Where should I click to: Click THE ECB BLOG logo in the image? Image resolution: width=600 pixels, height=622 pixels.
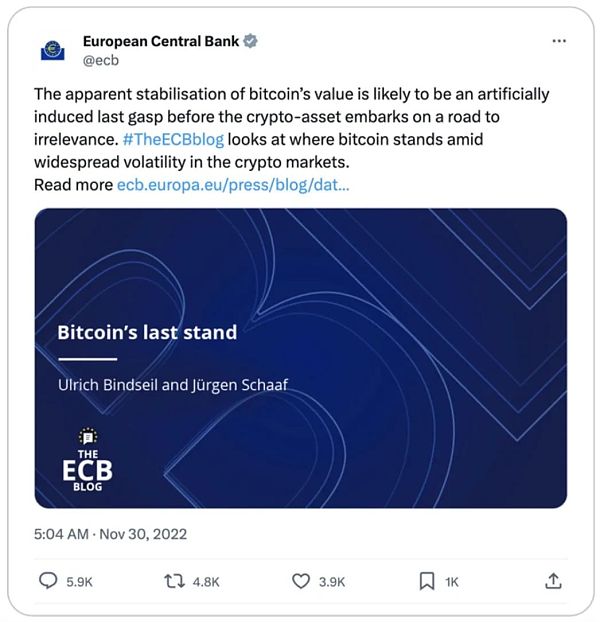(87, 460)
